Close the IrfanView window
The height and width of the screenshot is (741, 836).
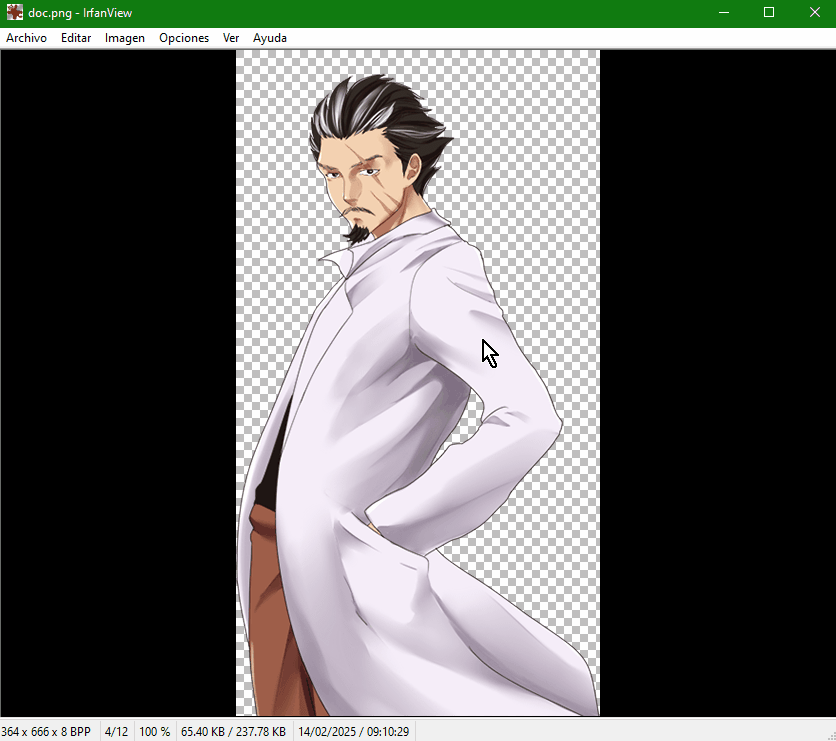click(x=814, y=12)
